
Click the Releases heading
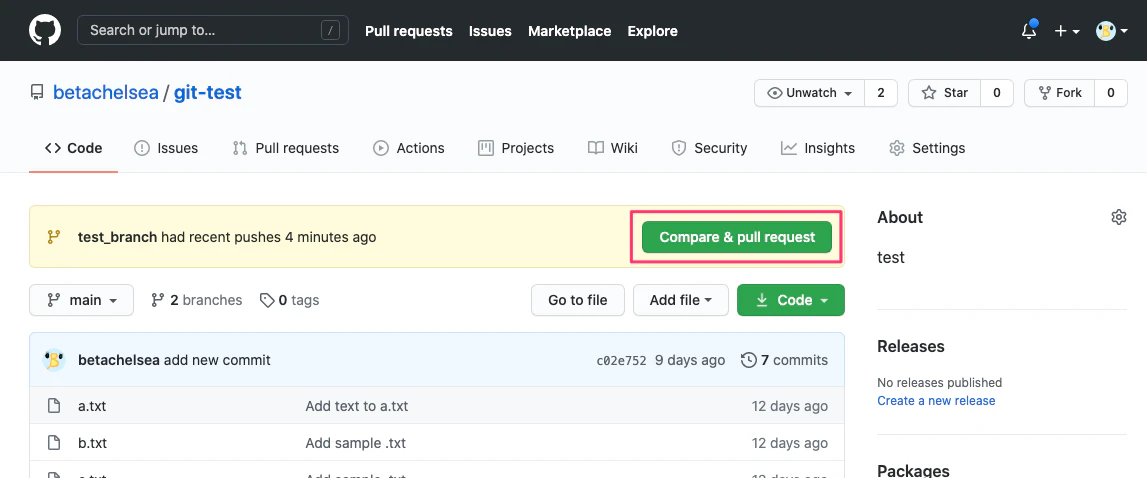tap(911, 346)
